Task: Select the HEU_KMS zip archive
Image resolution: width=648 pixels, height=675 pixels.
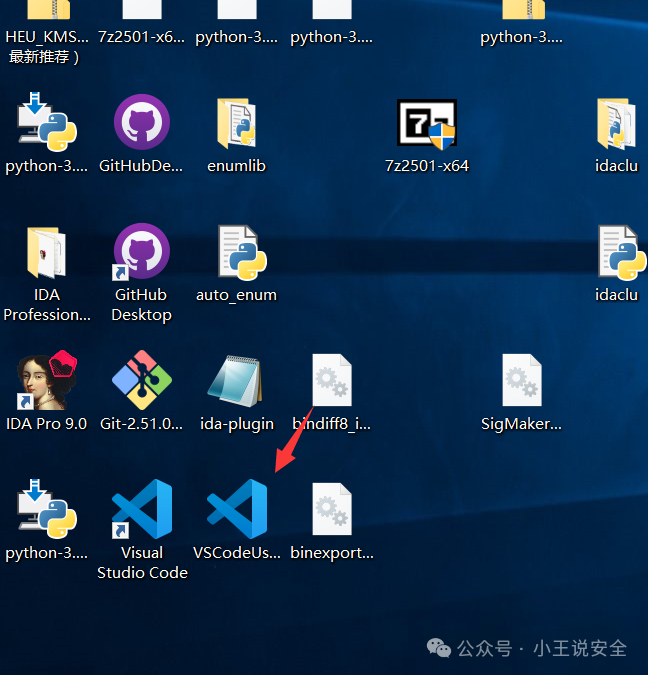Action: click(x=48, y=9)
